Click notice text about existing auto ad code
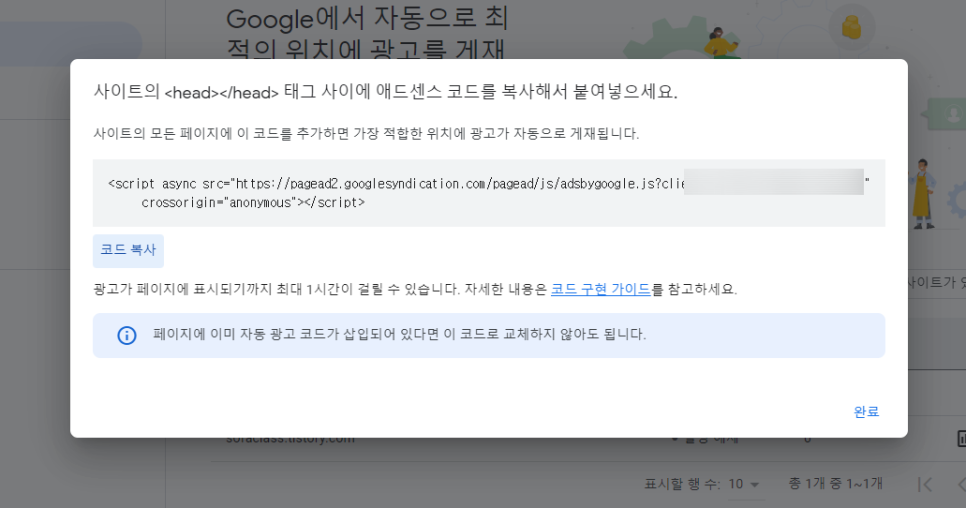The image size is (966, 508). pos(399,334)
